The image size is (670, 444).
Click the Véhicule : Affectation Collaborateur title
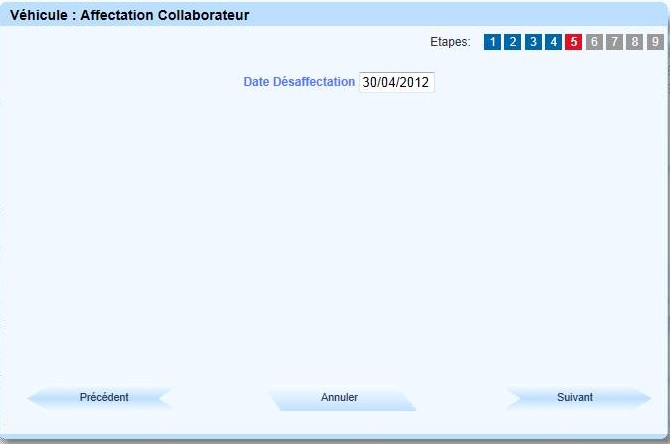(129, 16)
